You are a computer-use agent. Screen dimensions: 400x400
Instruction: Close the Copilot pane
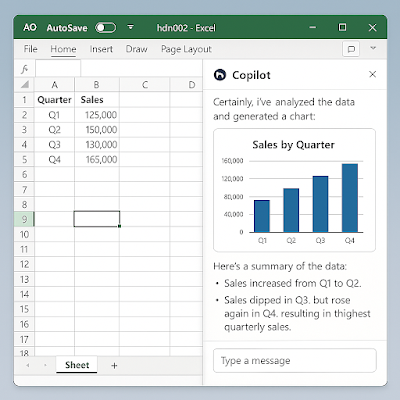click(x=373, y=74)
